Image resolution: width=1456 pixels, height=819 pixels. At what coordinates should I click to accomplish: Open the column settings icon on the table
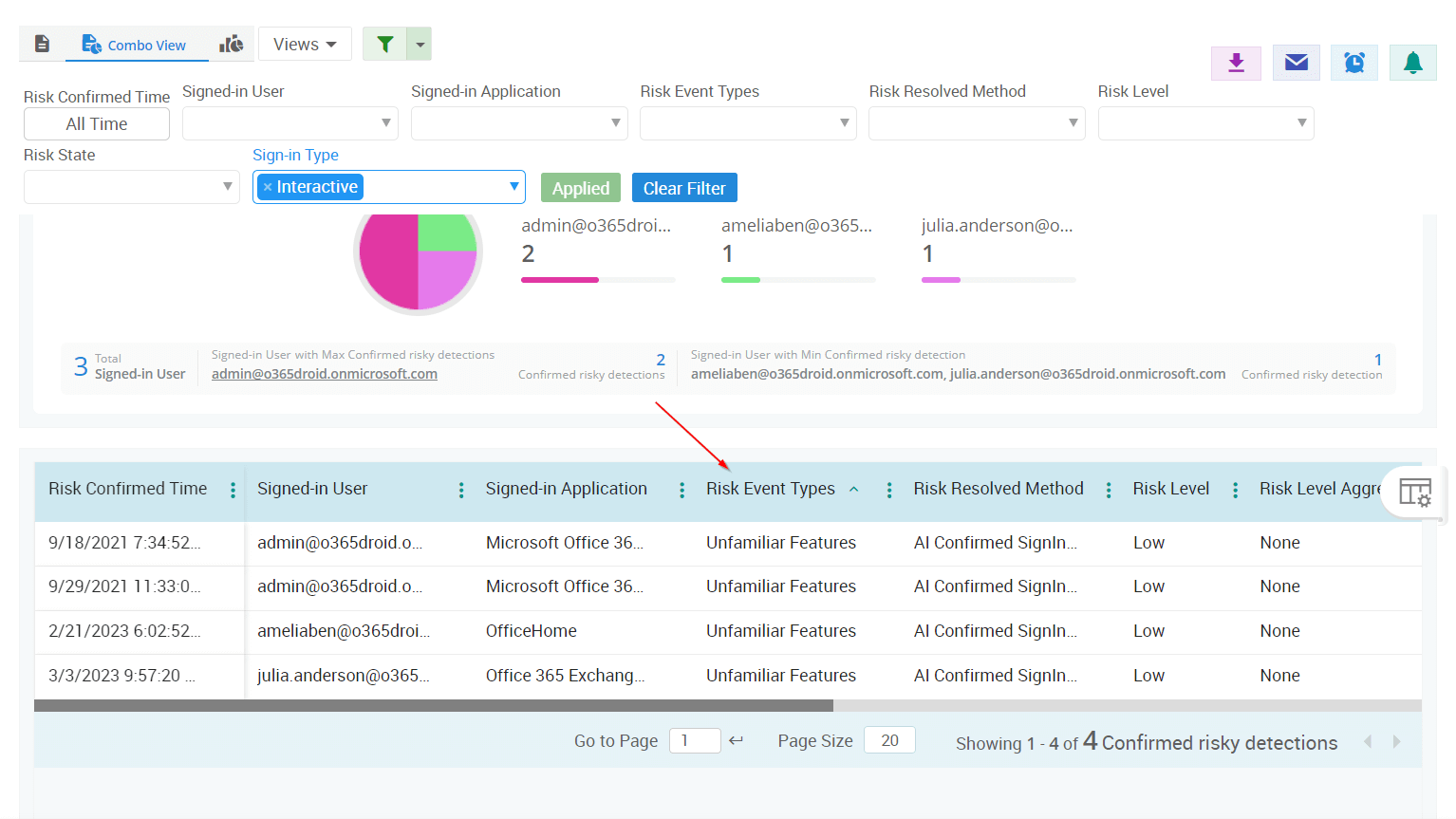[x=1413, y=492]
